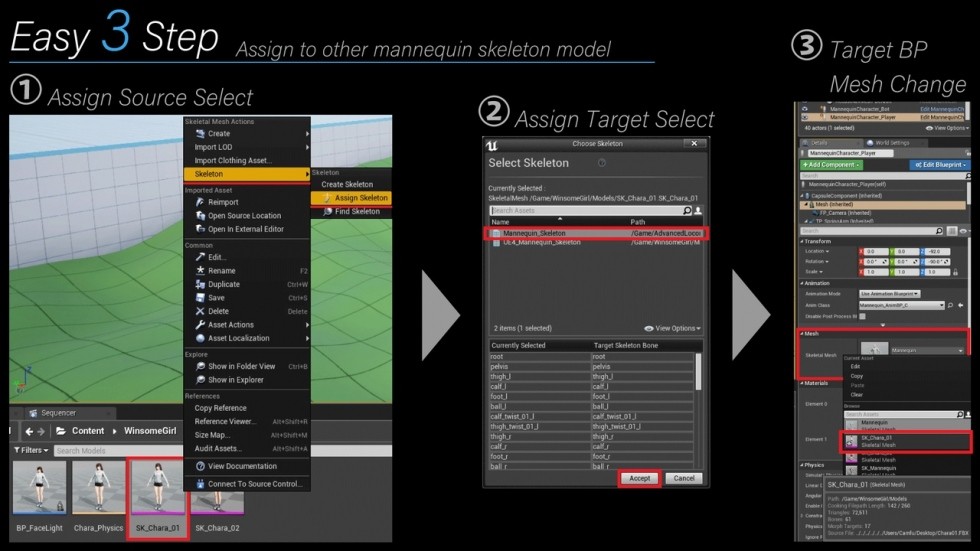Click the Create menu icon

(x=200, y=134)
